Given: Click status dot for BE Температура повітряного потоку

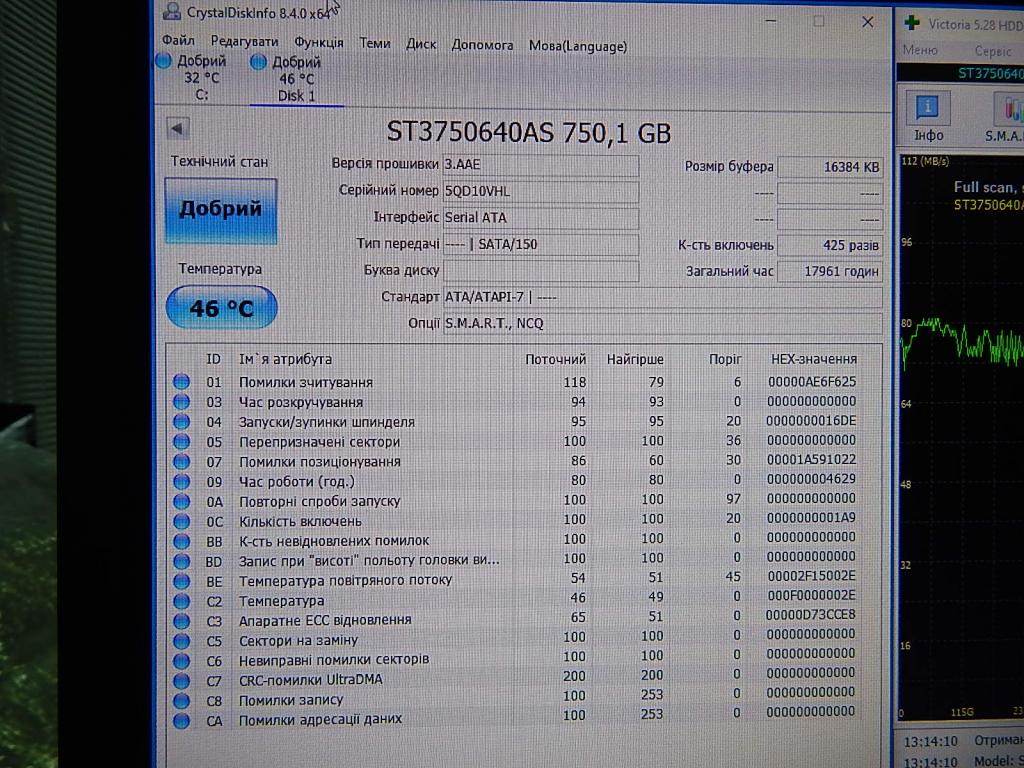Looking at the screenshot, I should point(182,581).
